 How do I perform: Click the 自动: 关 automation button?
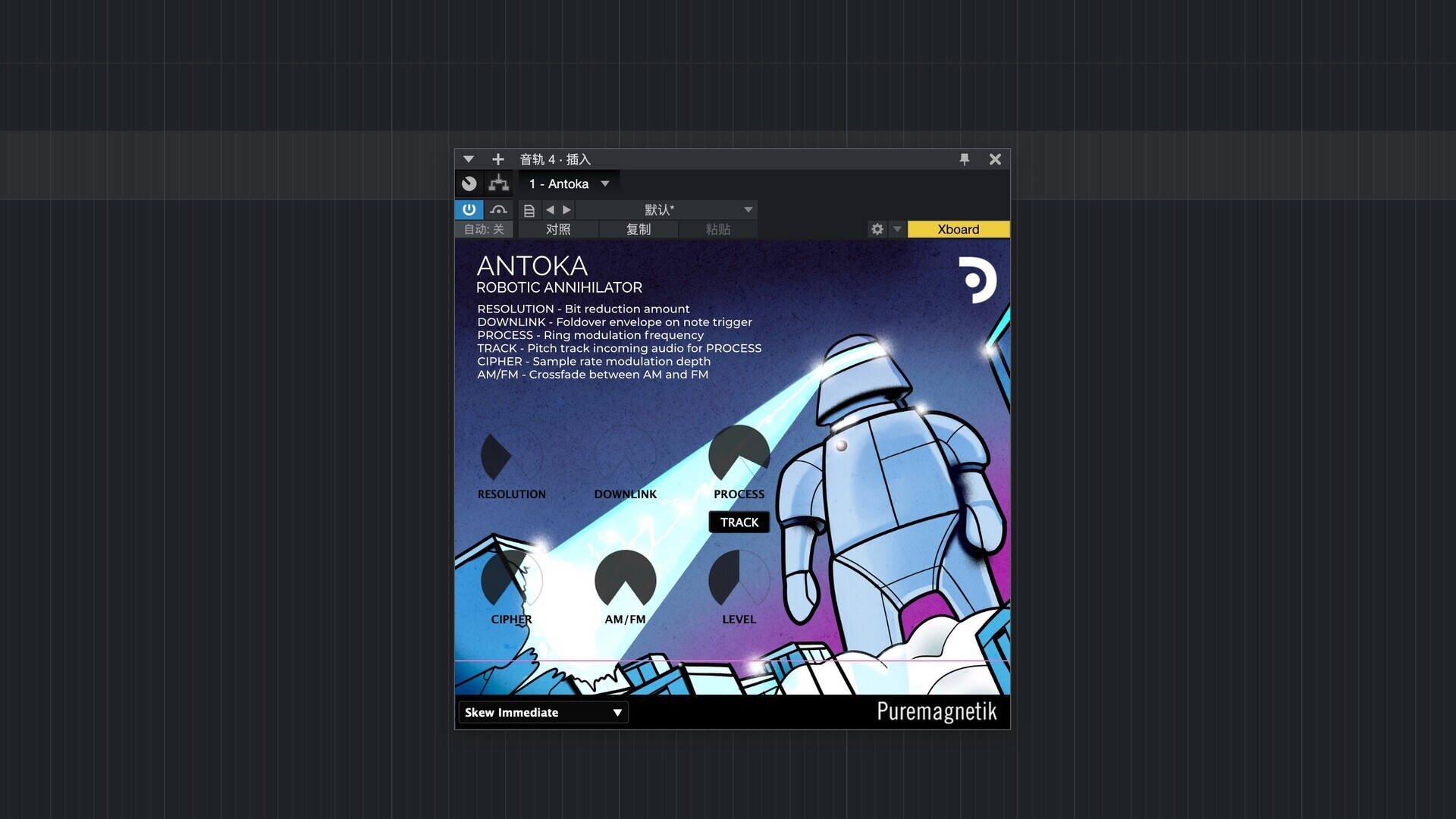[484, 229]
